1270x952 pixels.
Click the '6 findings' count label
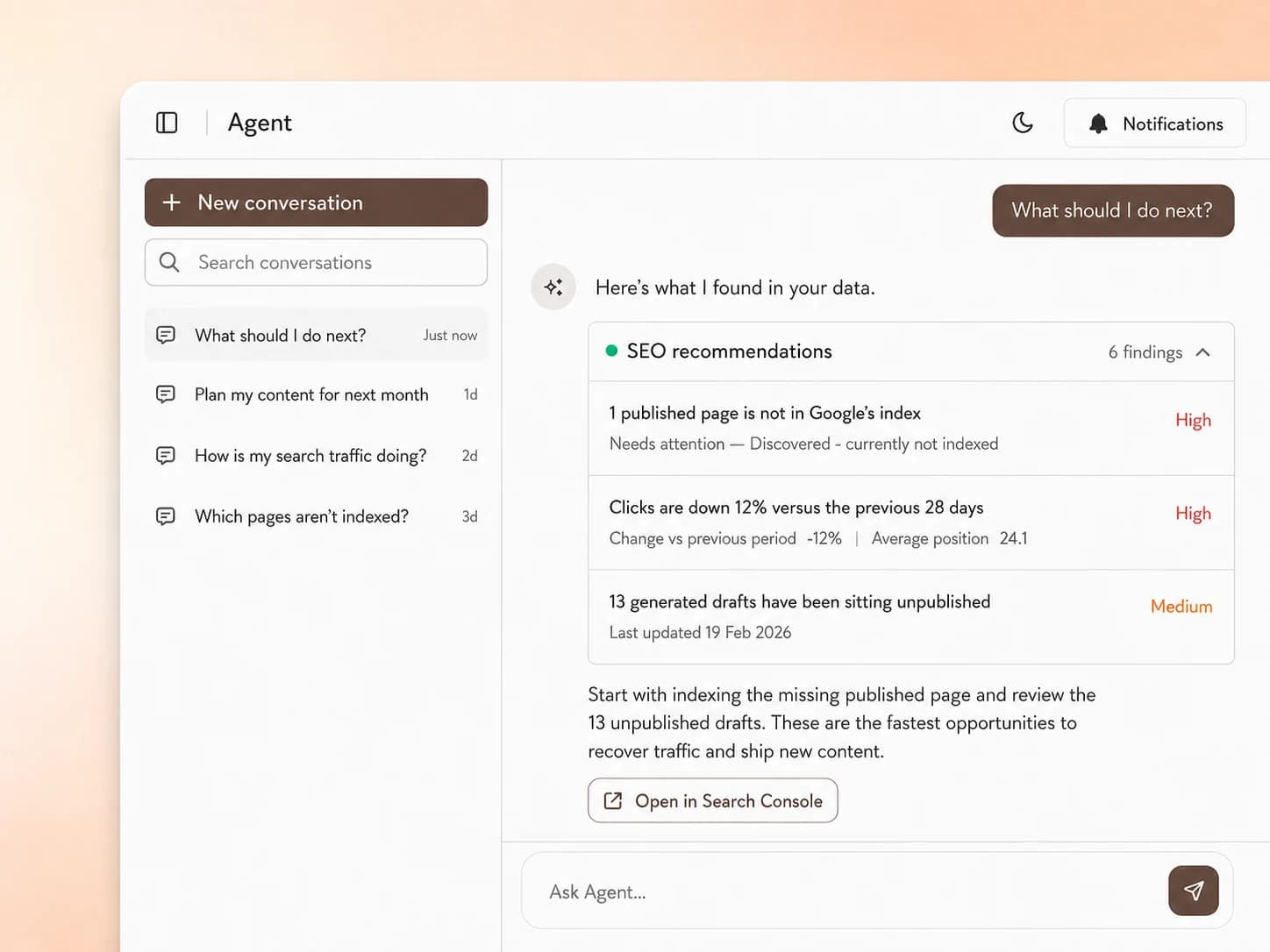click(1145, 352)
